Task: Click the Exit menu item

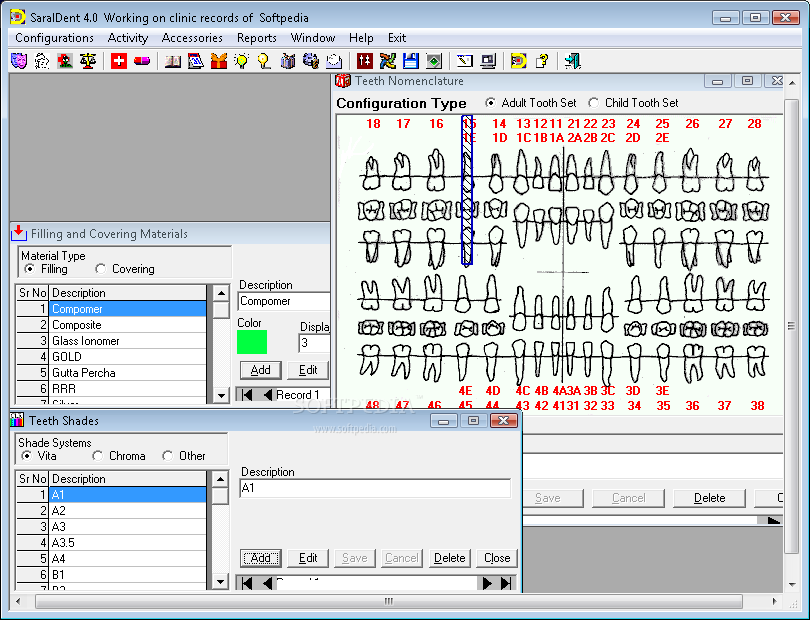Action: 397,38
